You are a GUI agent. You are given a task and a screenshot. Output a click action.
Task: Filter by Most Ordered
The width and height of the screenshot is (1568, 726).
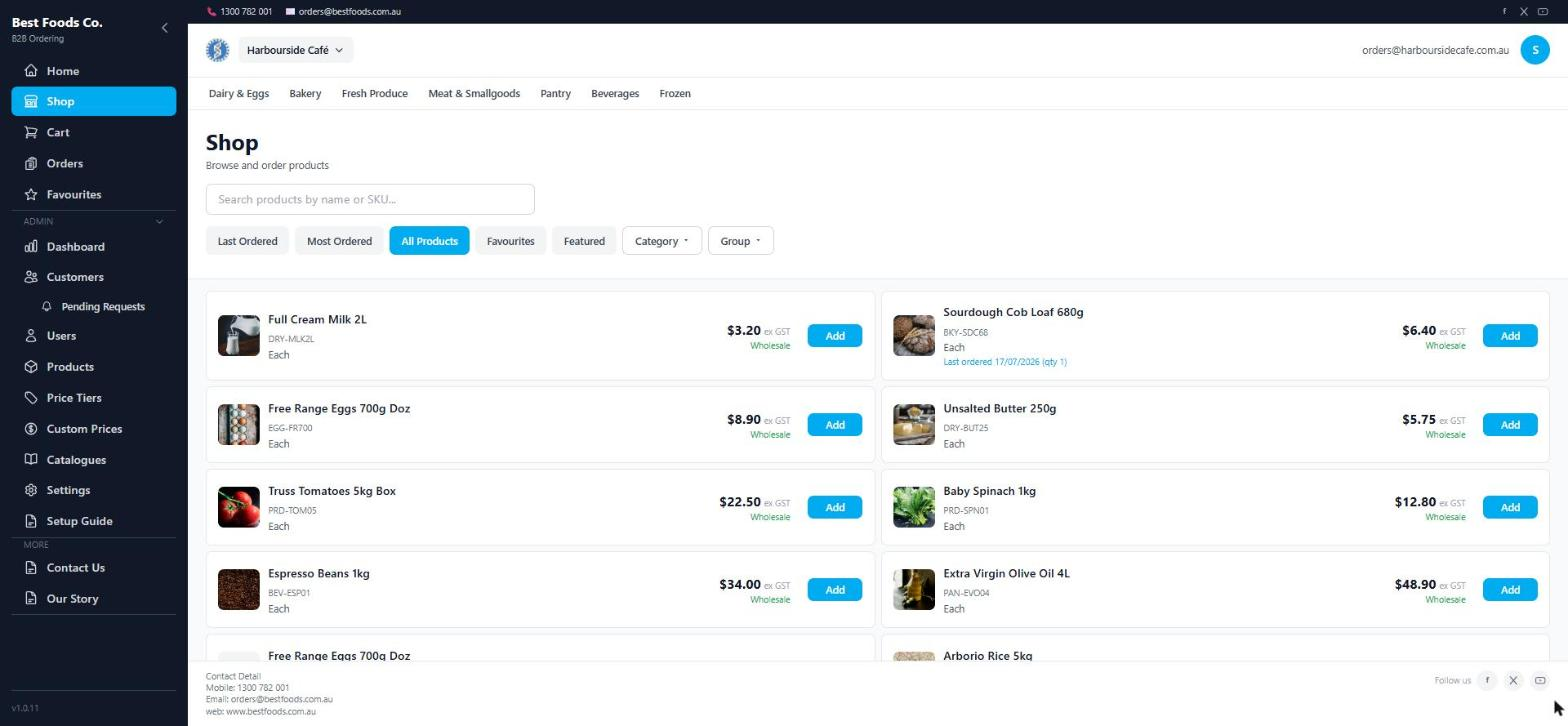[339, 241]
